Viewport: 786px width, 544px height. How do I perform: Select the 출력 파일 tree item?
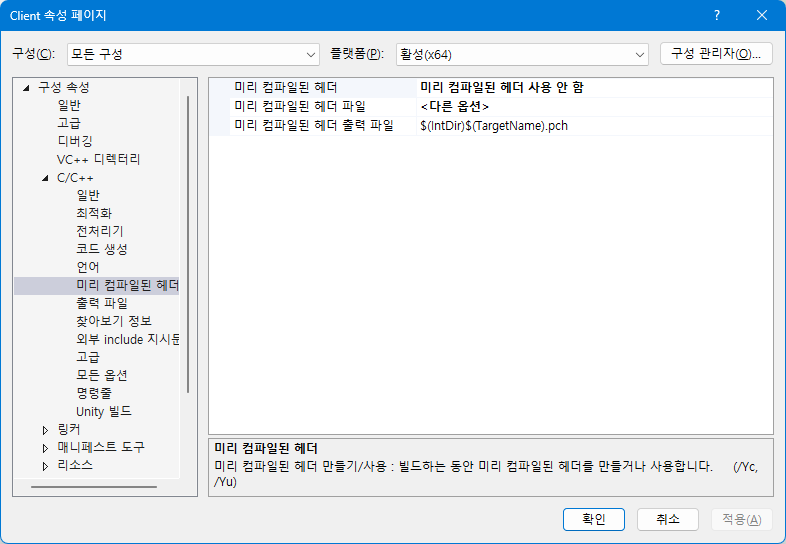pyautogui.click(x=102, y=303)
